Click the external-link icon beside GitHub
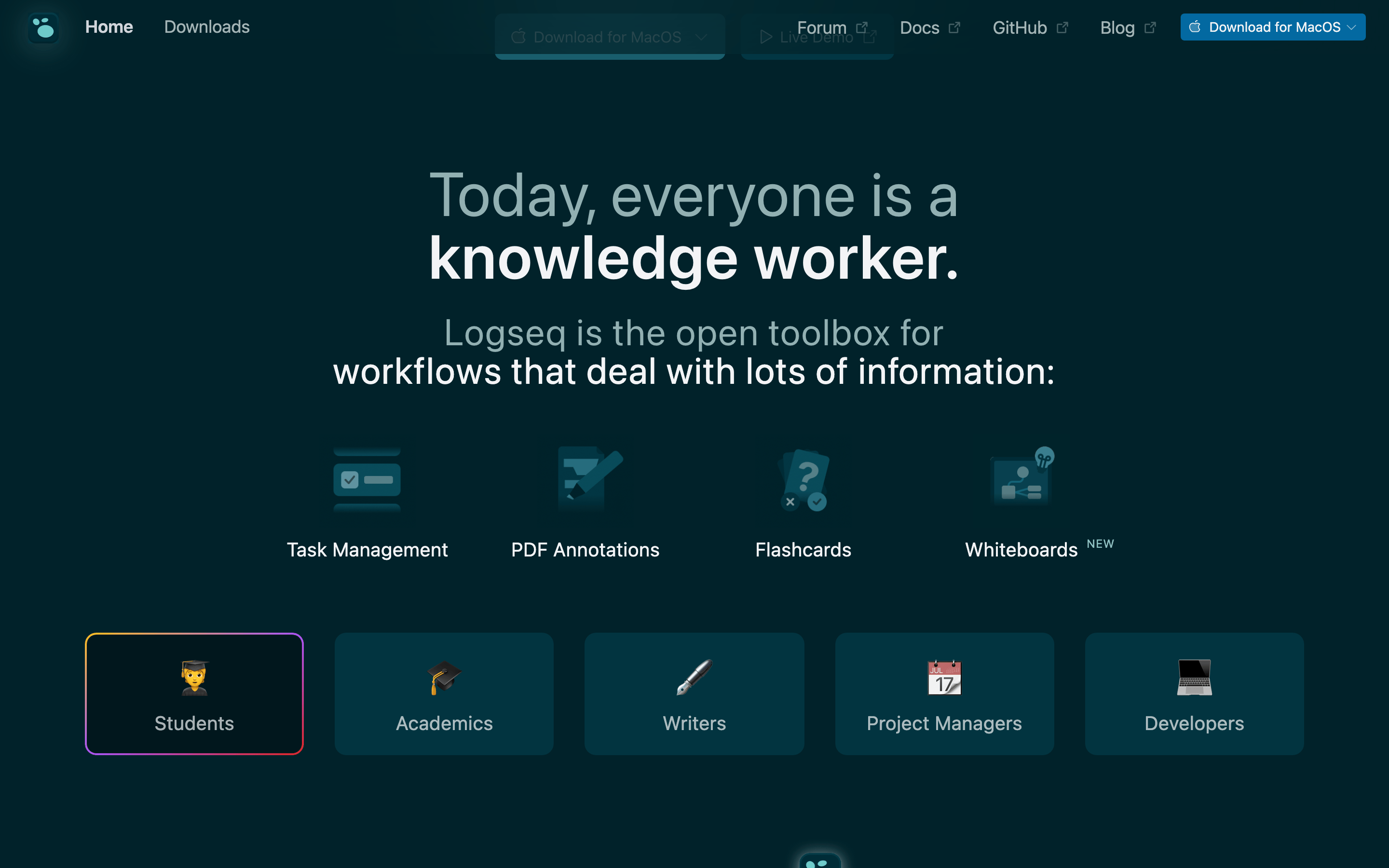Image resolution: width=1389 pixels, height=868 pixels. [1062, 27]
